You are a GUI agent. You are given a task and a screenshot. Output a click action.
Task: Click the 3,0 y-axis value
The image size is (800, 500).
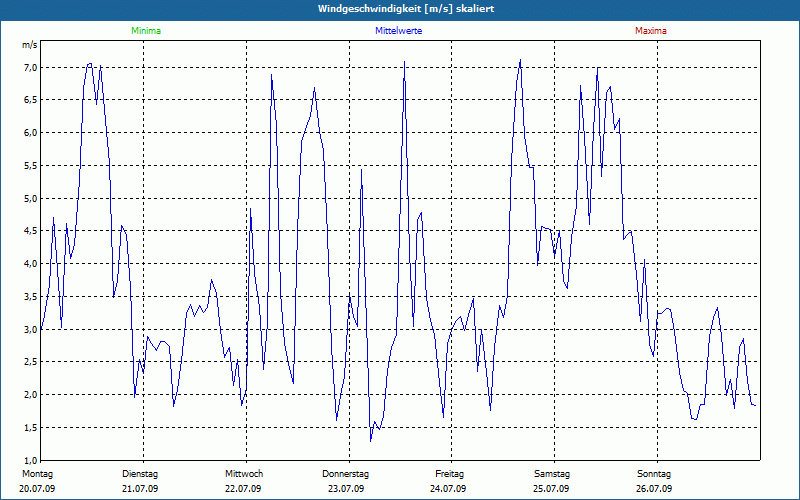point(30,329)
